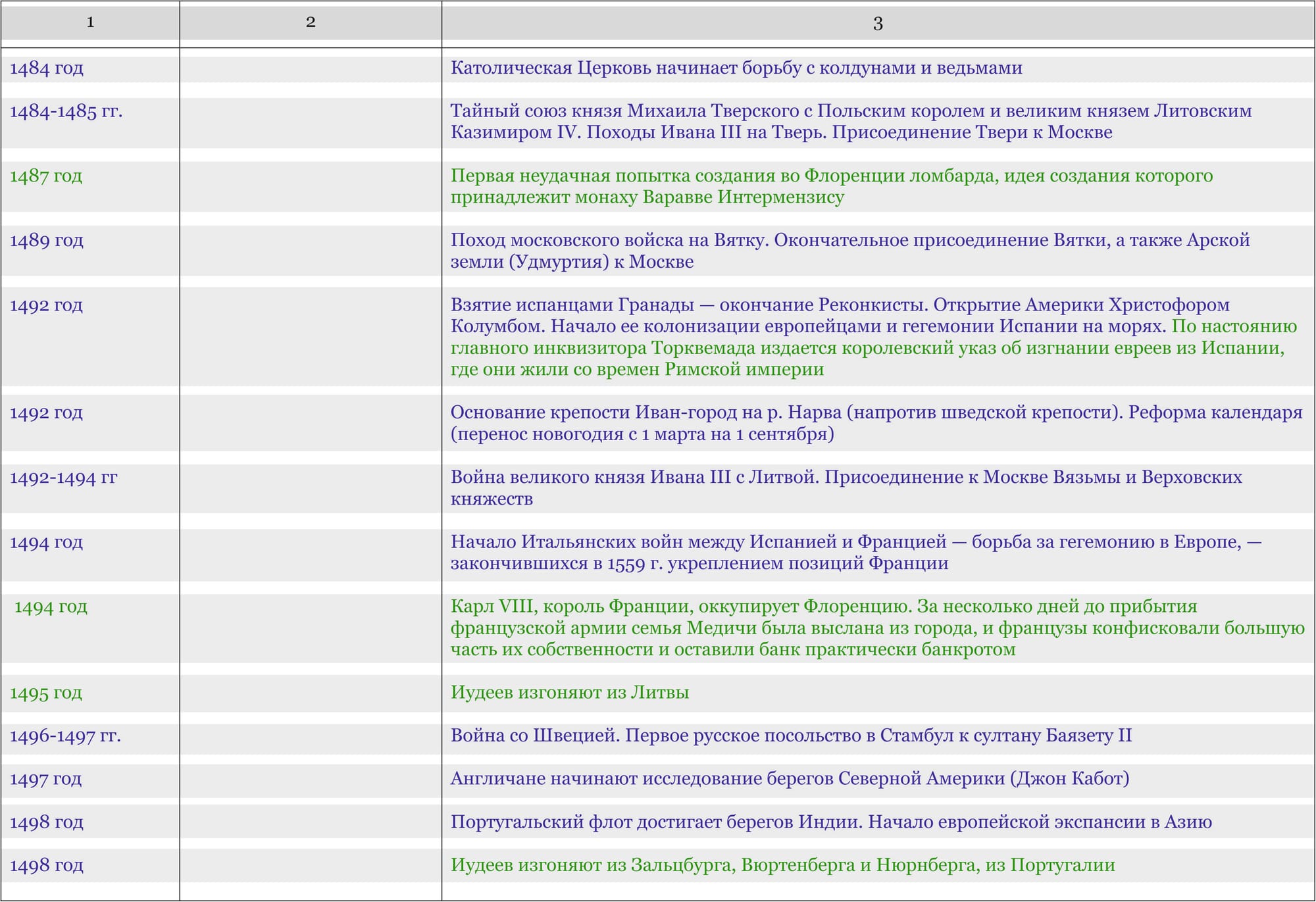Click the entry about крепости Иван-город на Нарва
Image resolution: width=1316 pixels, height=902 pixels.
tap(876, 423)
